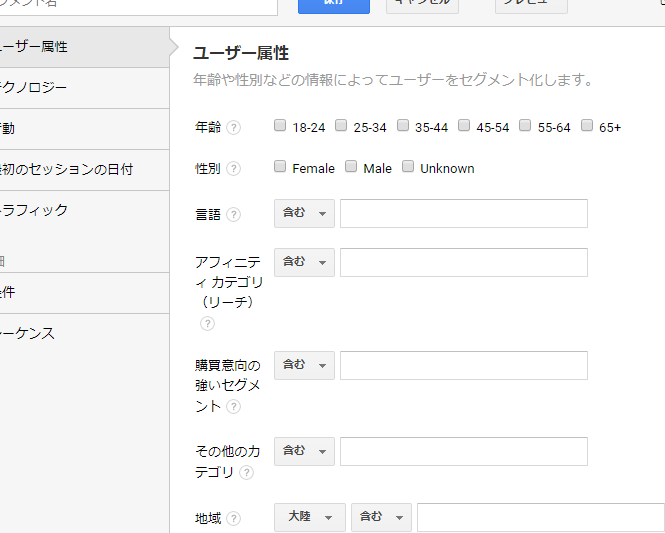Click the キャンセル button
Viewport: 665px width, 533px height.
422,5
